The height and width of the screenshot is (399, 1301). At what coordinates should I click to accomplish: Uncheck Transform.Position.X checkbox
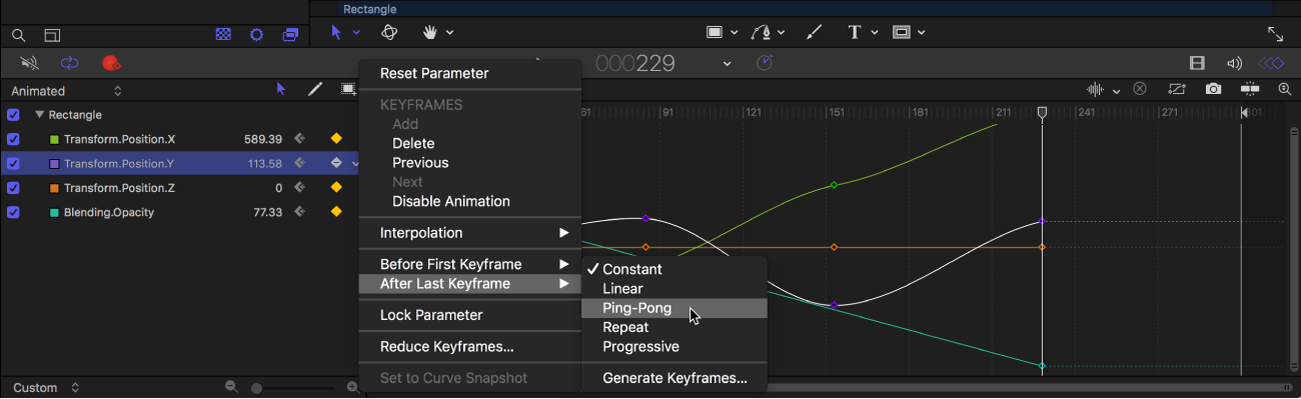tap(13, 139)
